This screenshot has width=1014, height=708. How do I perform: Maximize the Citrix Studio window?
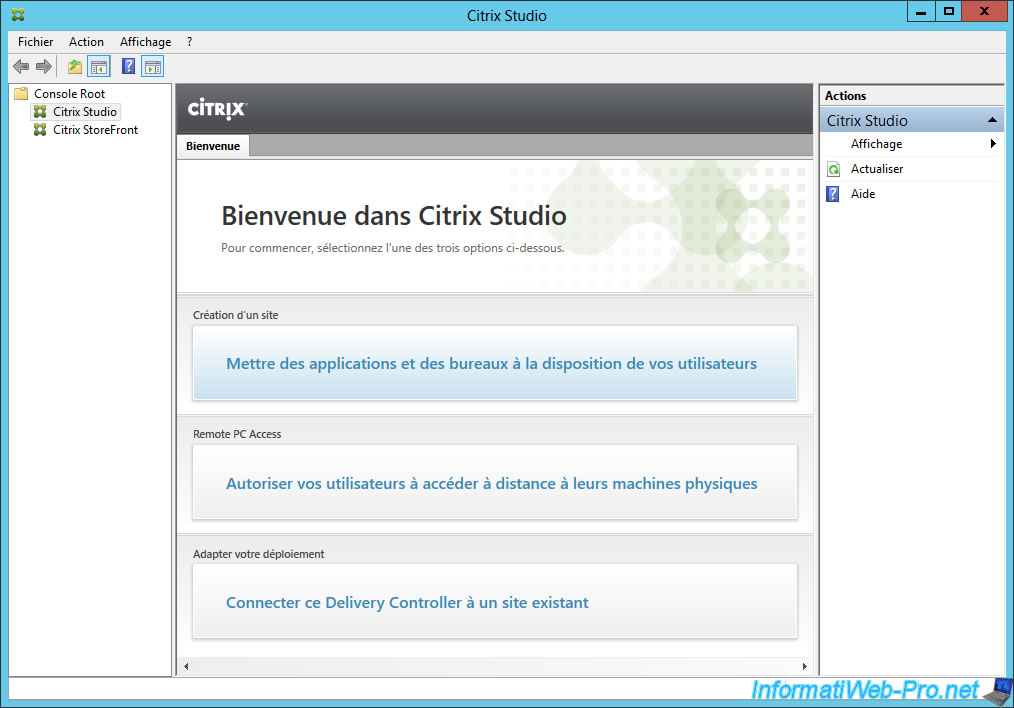948,12
